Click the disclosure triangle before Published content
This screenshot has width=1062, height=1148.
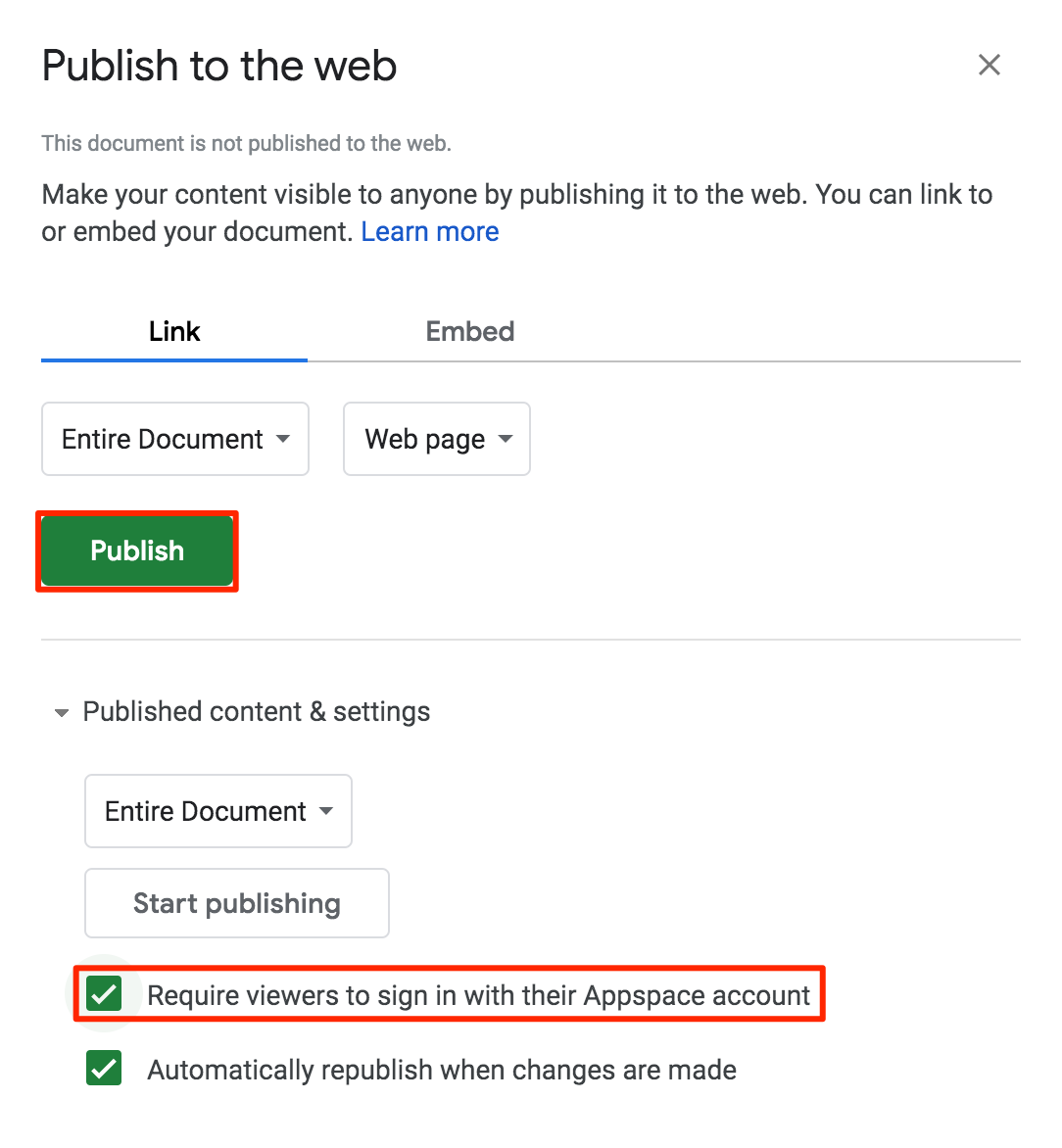pos(63,712)
